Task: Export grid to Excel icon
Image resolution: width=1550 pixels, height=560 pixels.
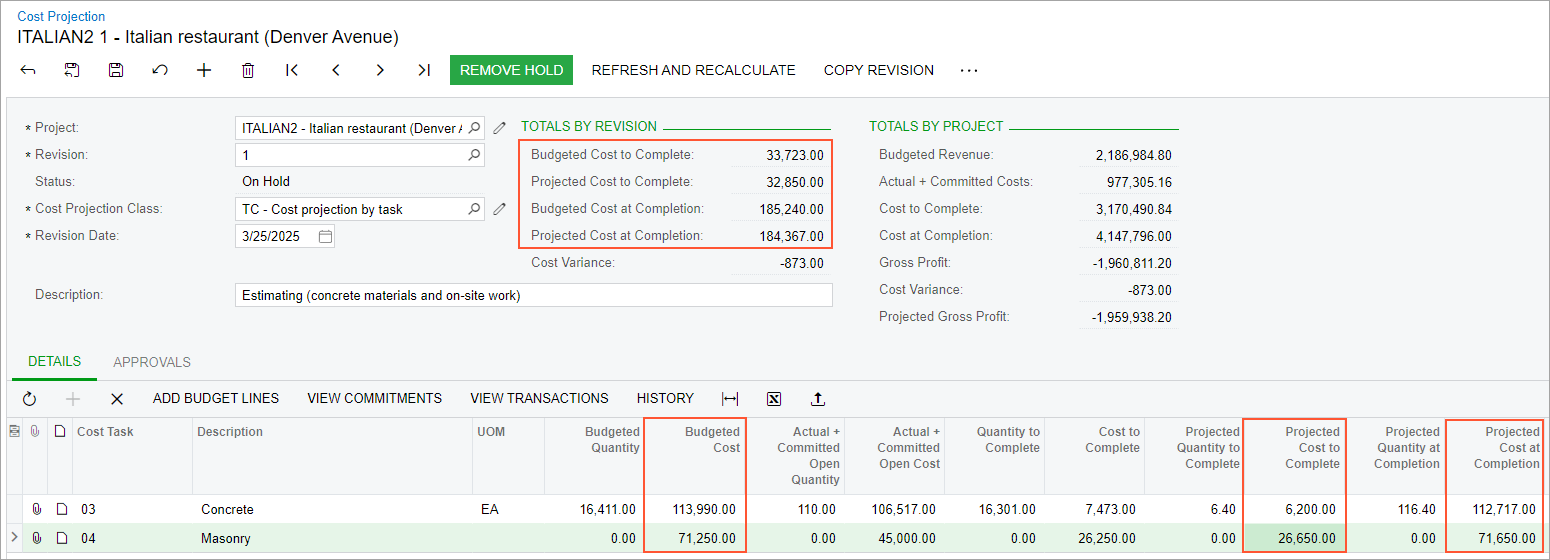Action: pos(774,398)
